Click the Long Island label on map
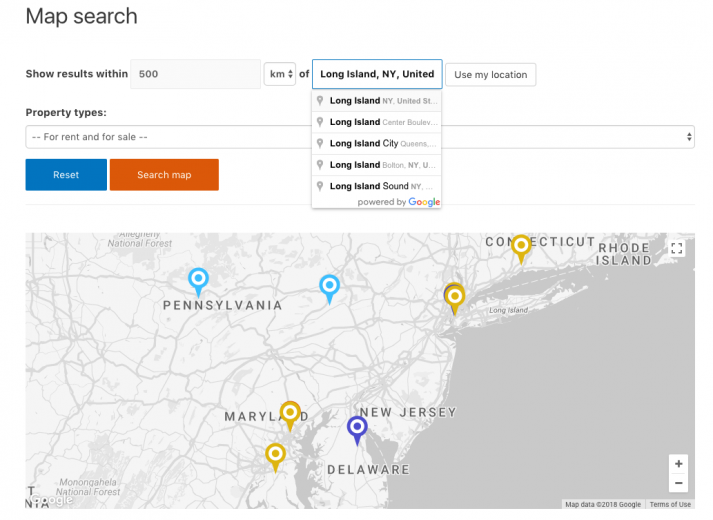 tap(508, 310)
